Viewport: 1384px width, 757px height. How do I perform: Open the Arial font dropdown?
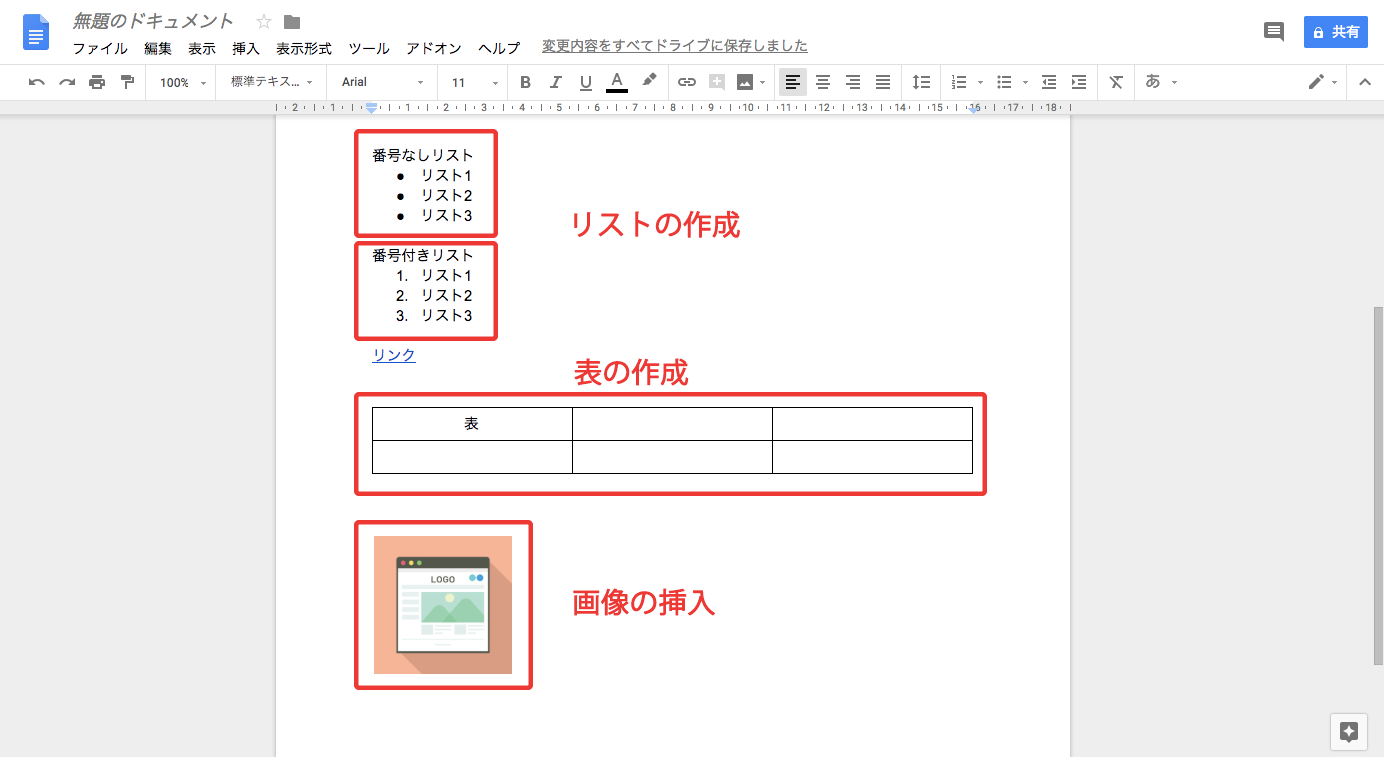click(x=382, y=82)
